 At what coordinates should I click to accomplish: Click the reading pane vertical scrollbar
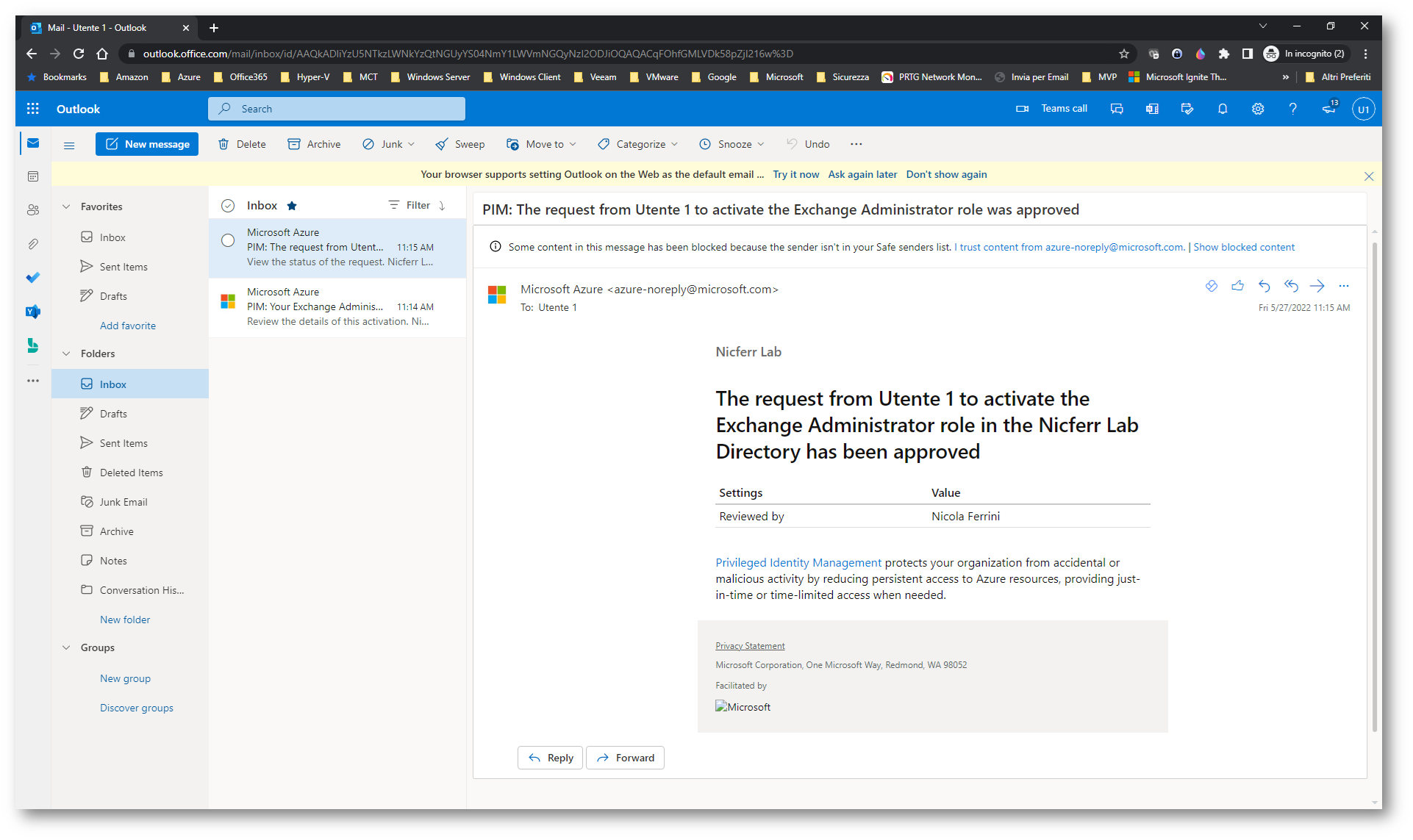click(x=1374, y=485)
